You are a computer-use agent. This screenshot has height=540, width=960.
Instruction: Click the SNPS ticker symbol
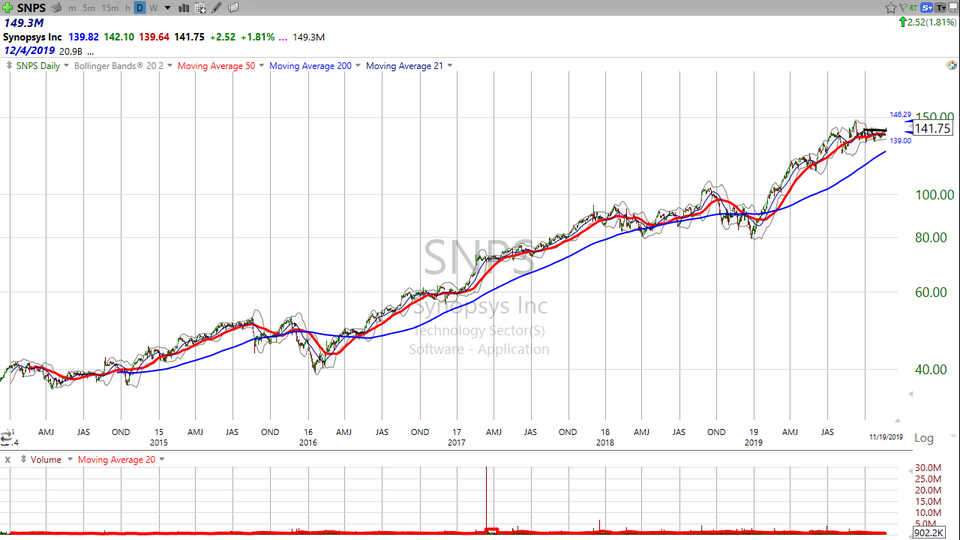31,8
